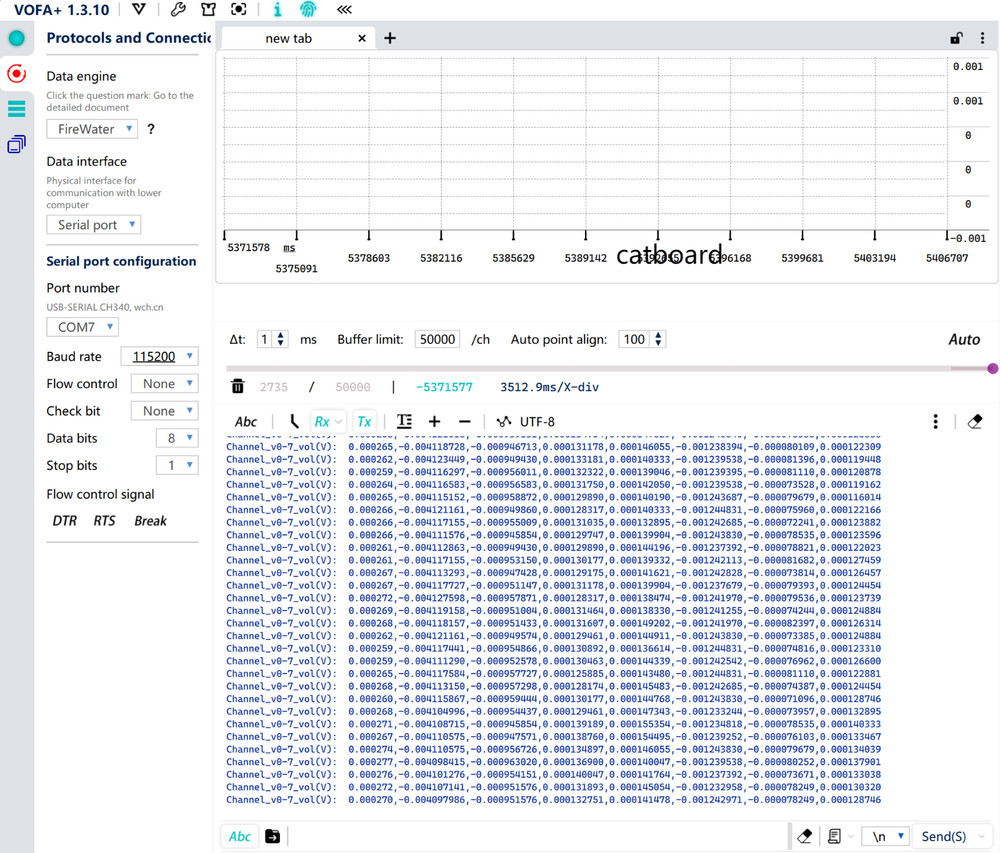Click the wrench settings icon in title bar

pyautogui.click(x=178, y=10)
